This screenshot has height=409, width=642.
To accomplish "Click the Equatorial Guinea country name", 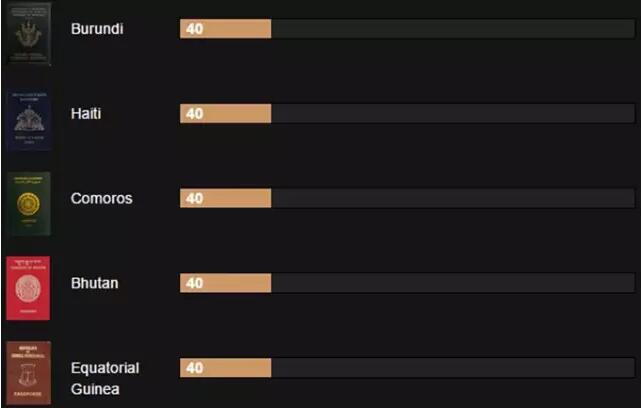I will 104,378.
